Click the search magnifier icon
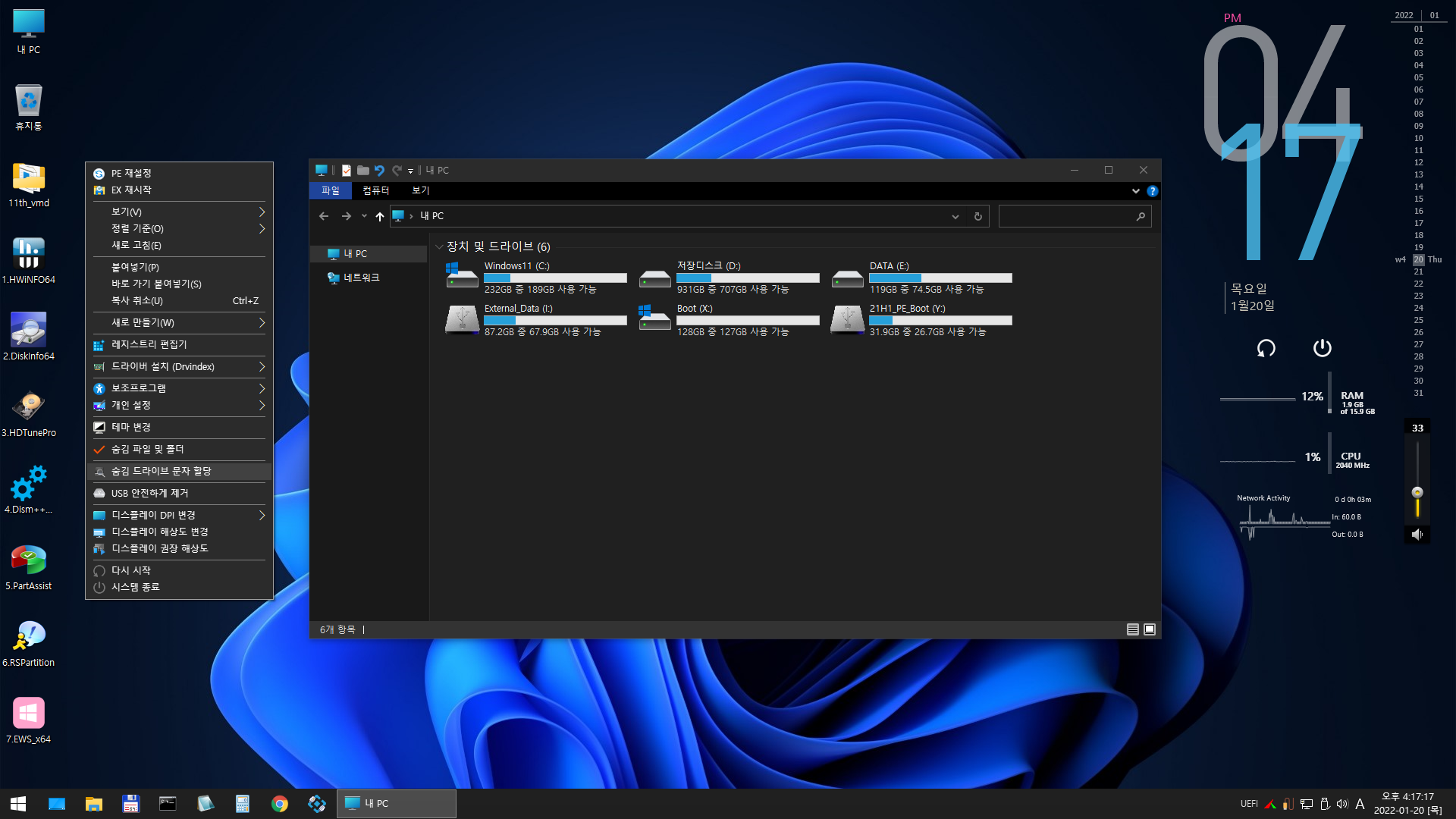 1141,216
